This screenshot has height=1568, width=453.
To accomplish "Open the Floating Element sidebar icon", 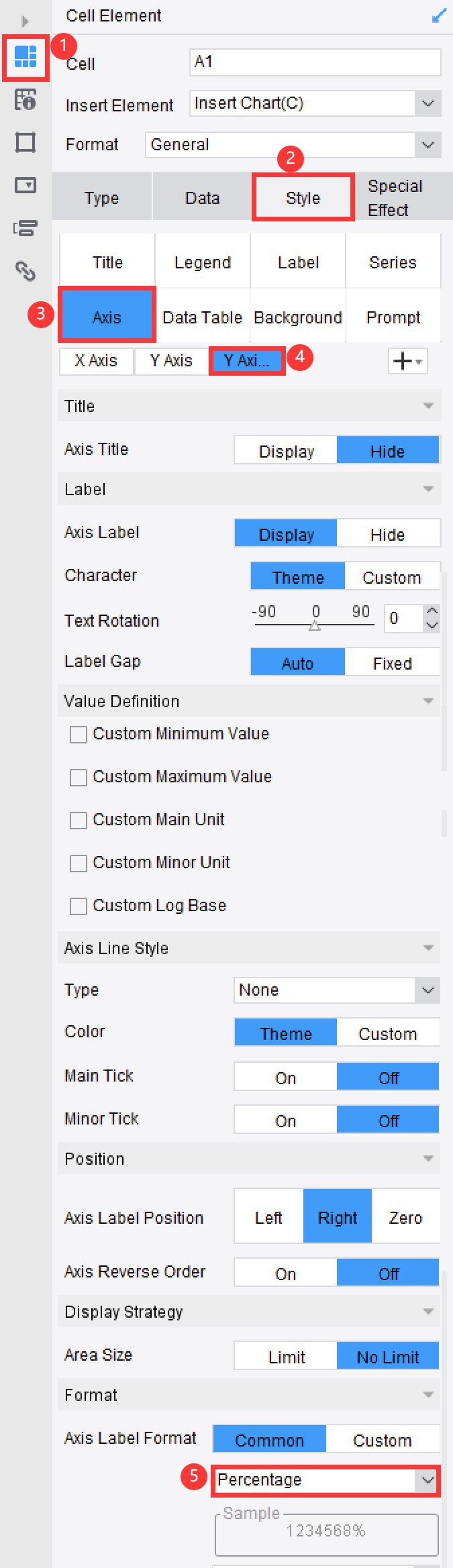I will 26,143.
